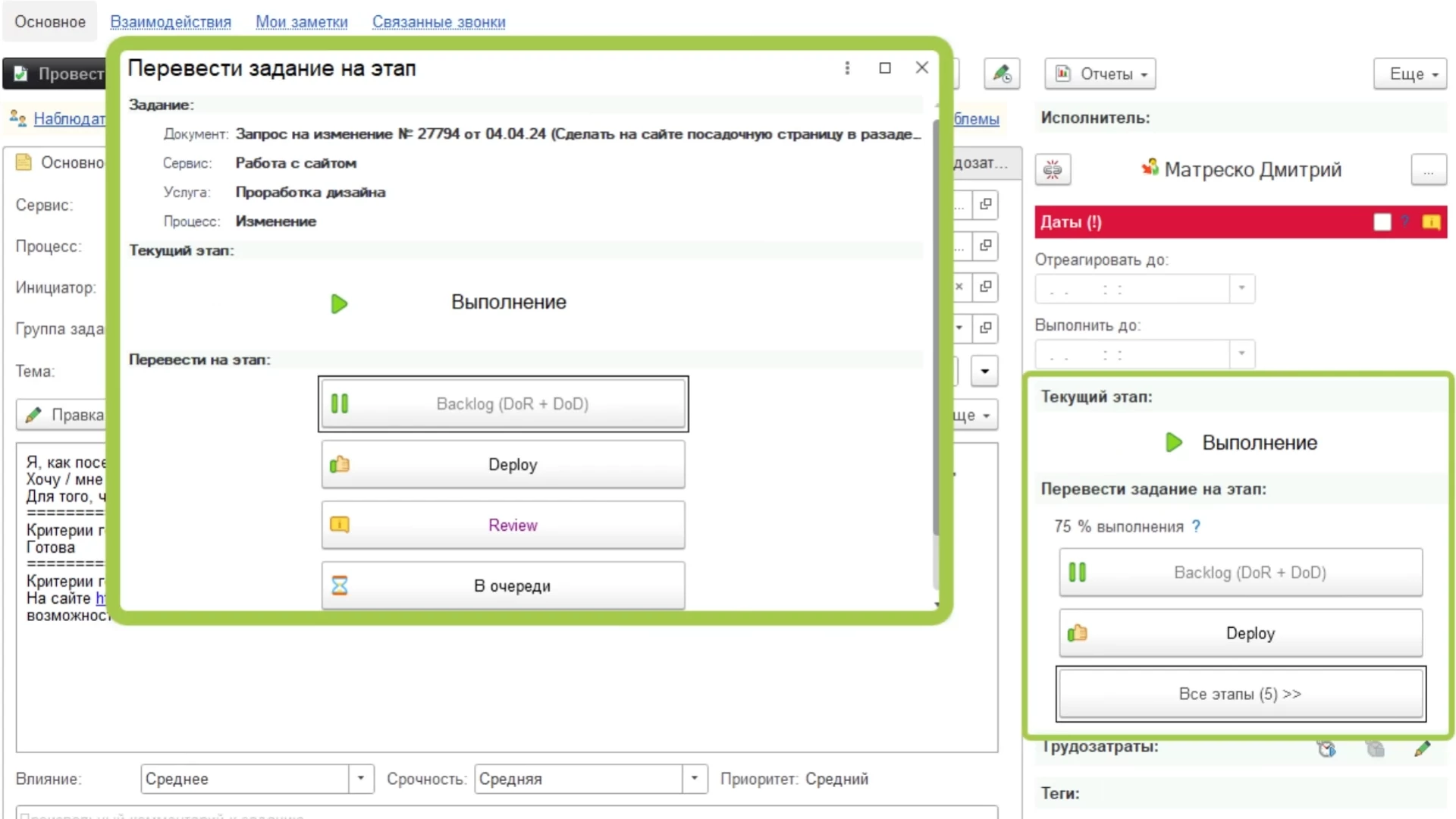
Task: Click the pencil icon in Трудозатраты row
Action: click(x=1422, y=749)
